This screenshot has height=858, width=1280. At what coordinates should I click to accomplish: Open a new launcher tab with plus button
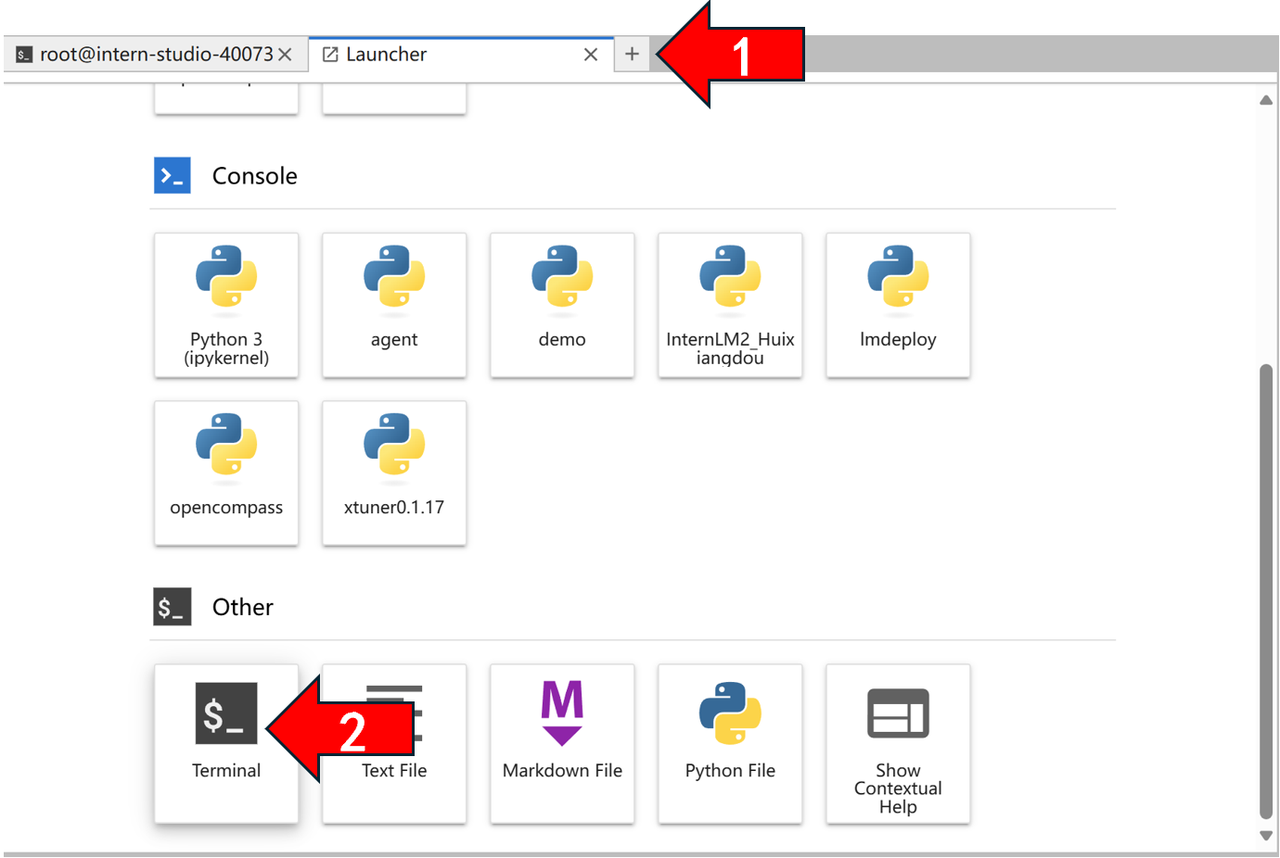631,55
